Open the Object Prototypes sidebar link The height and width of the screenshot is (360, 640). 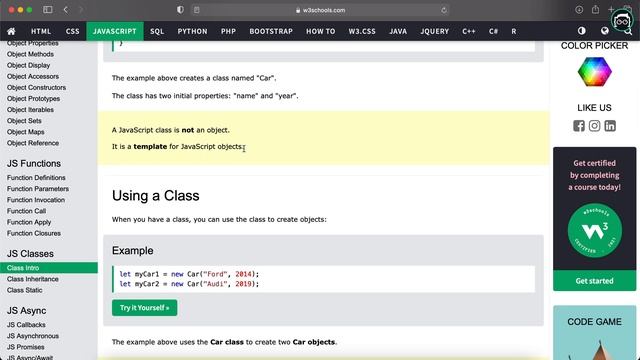coord(33,98)
